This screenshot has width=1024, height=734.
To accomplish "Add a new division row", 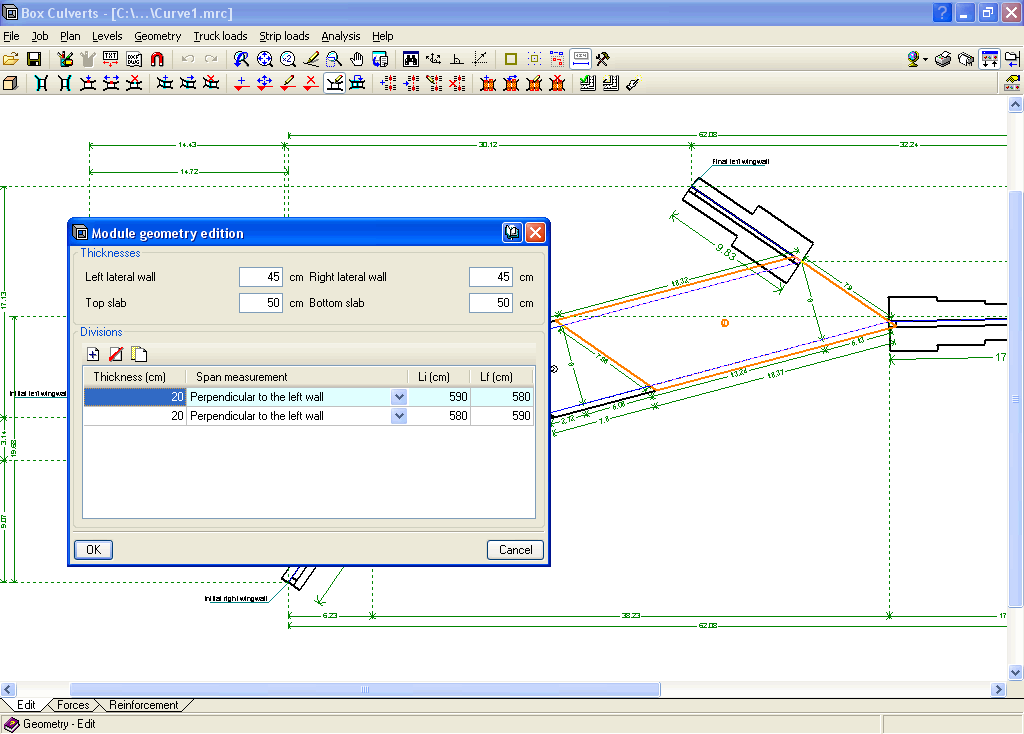I will 93,354.
